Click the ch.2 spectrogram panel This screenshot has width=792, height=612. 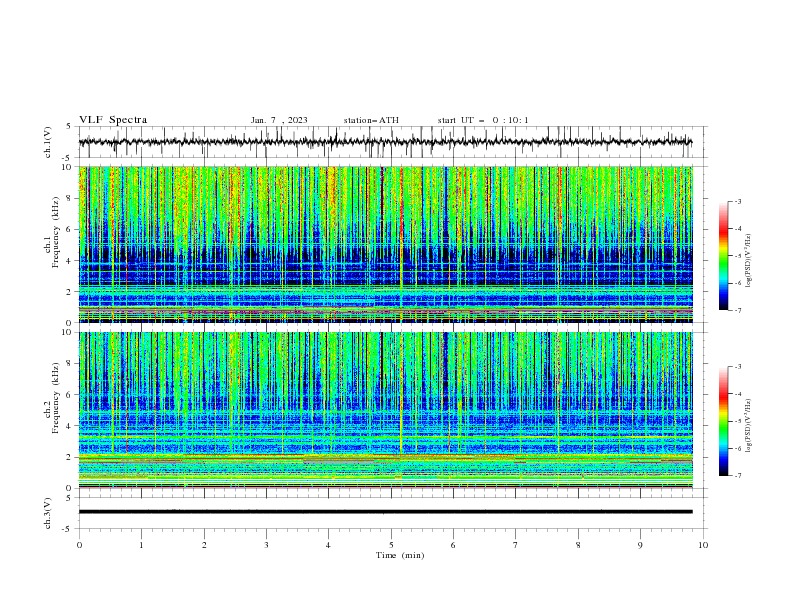coord(386,410)
